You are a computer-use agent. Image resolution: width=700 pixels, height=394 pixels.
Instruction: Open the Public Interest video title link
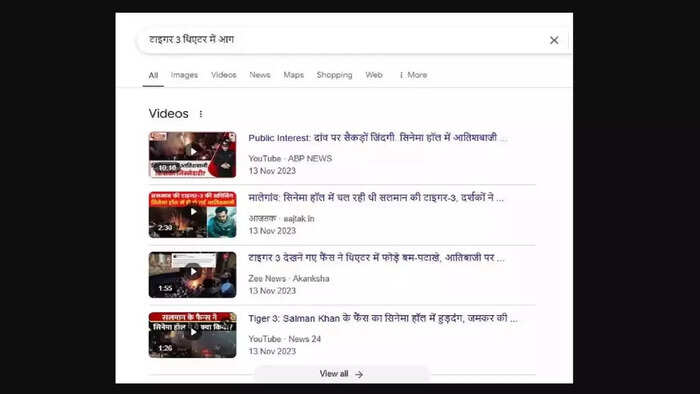(378, 138)
